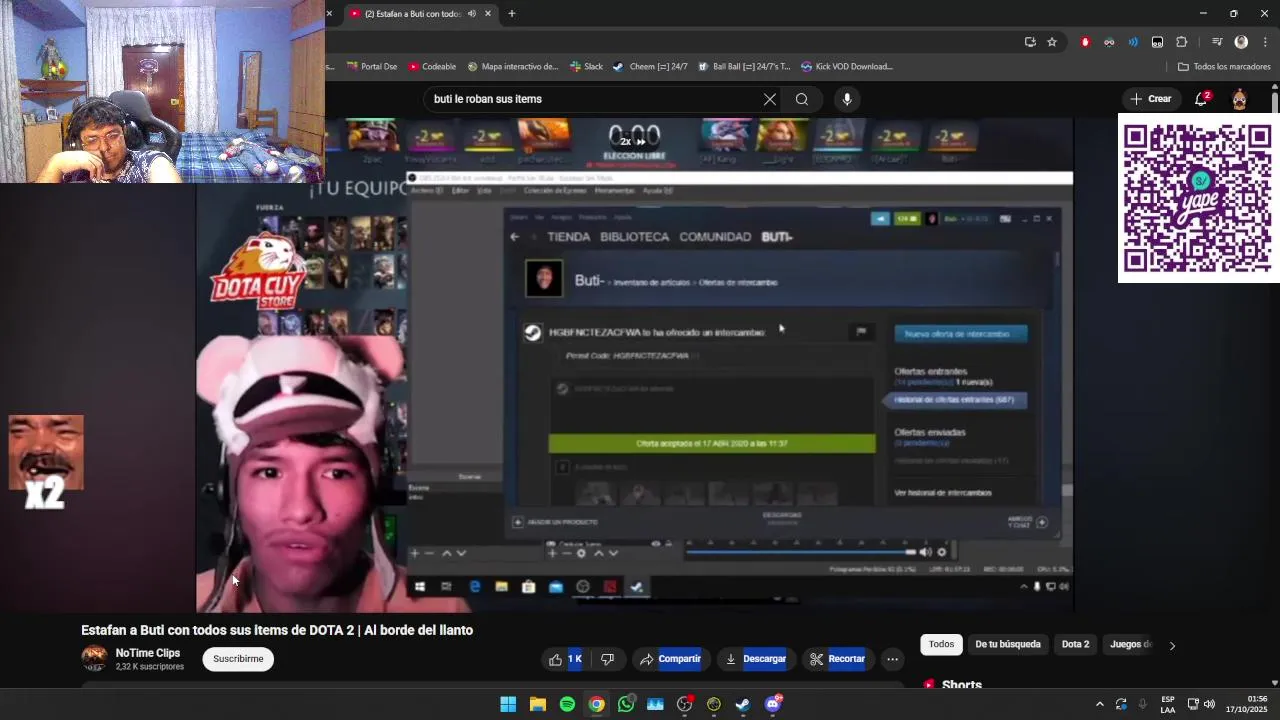Select the Todos filter chip
The image size is (1280, 720).
point(941,644)
